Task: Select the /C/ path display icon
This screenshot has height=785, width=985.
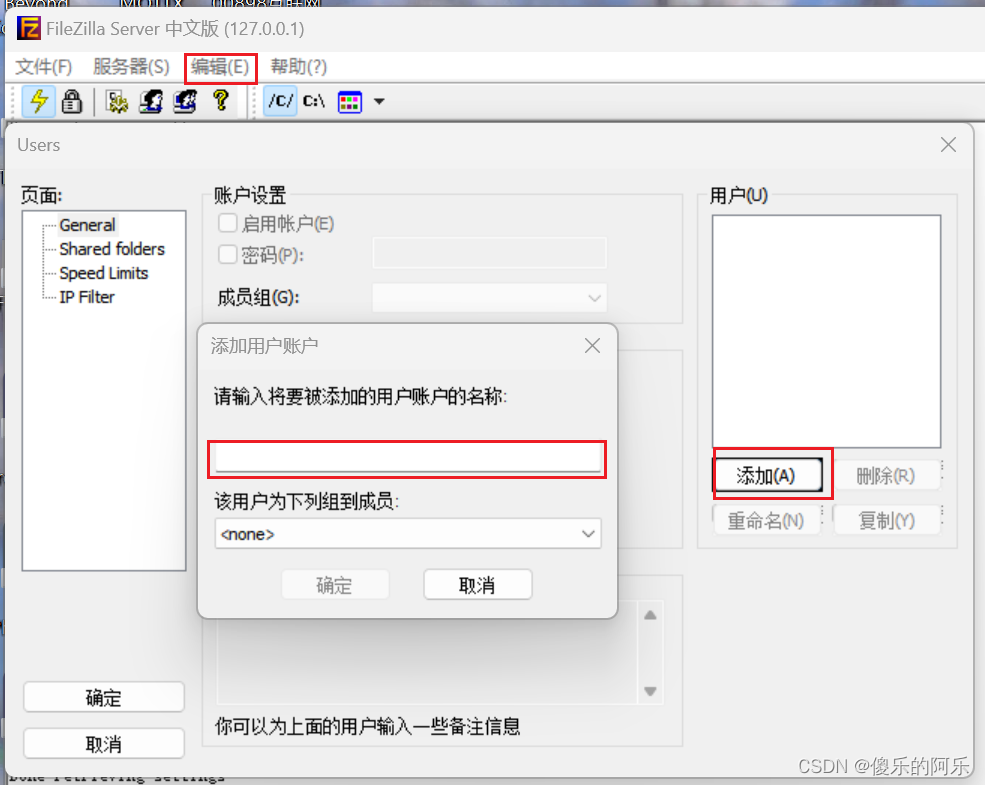Action: tap(280, 101)
